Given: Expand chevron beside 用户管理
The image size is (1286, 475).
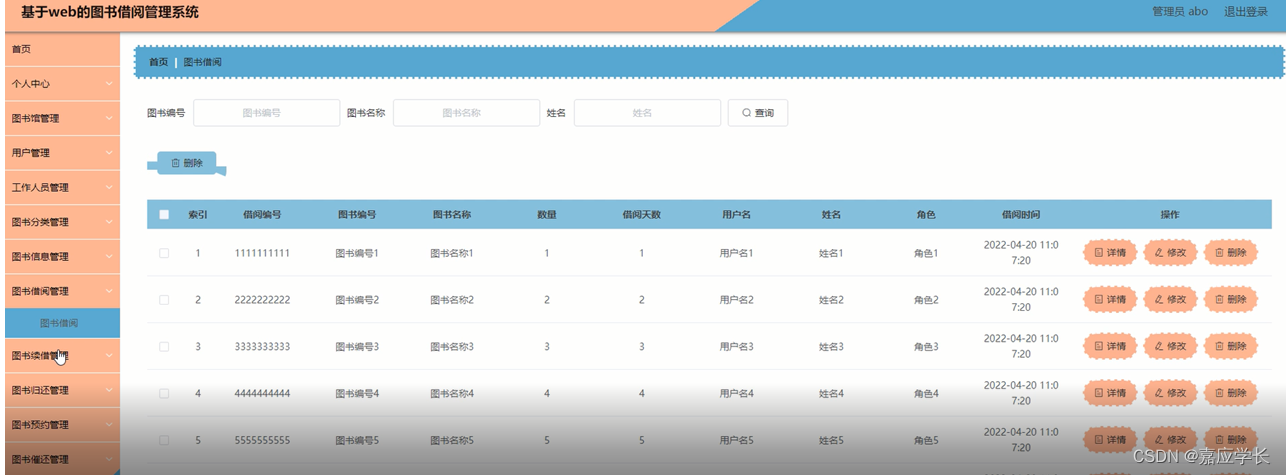Looking at the screenshot, I should (x=108, y=153).
